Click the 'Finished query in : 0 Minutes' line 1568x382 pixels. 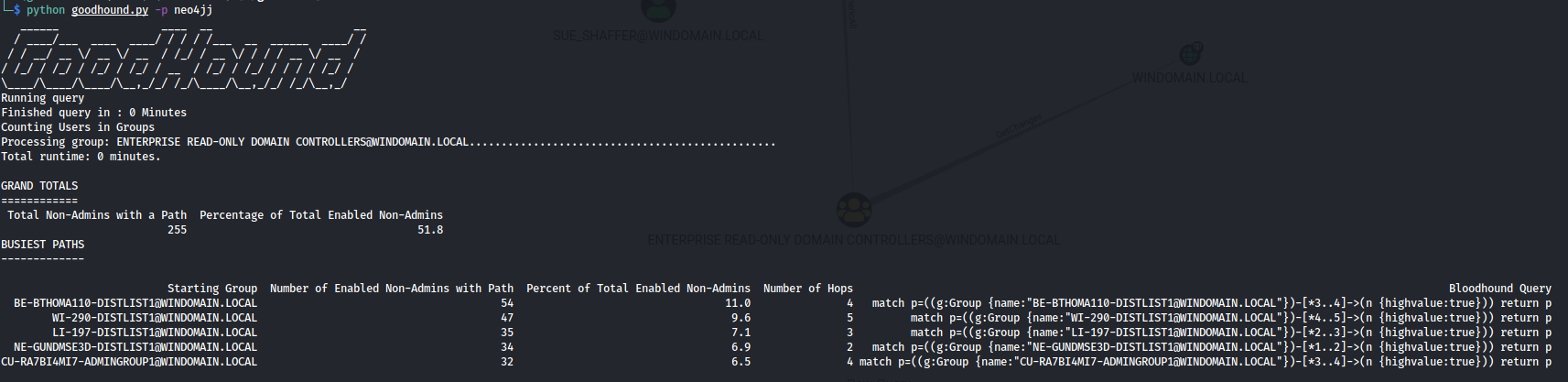point(94,113)
